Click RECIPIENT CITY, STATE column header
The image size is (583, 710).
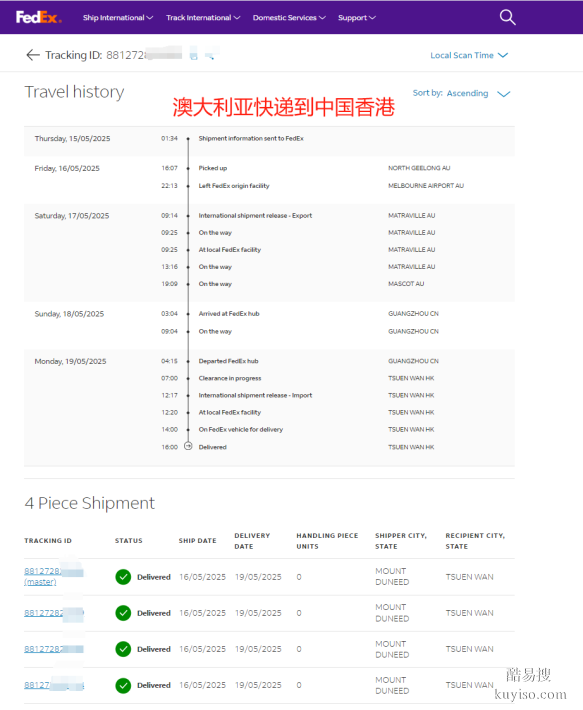475,541
